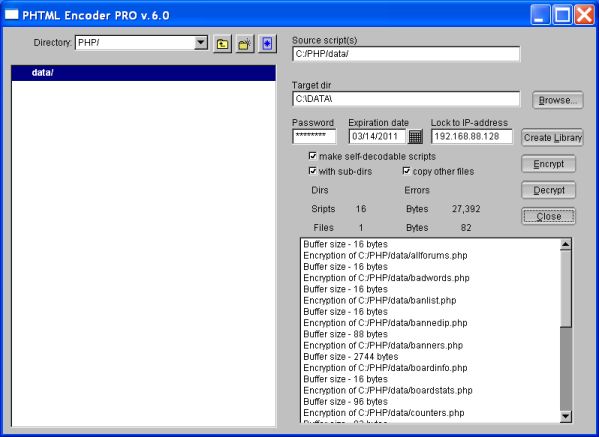
Task: Create a new folder using the toolbar icon
Action: 245,44
